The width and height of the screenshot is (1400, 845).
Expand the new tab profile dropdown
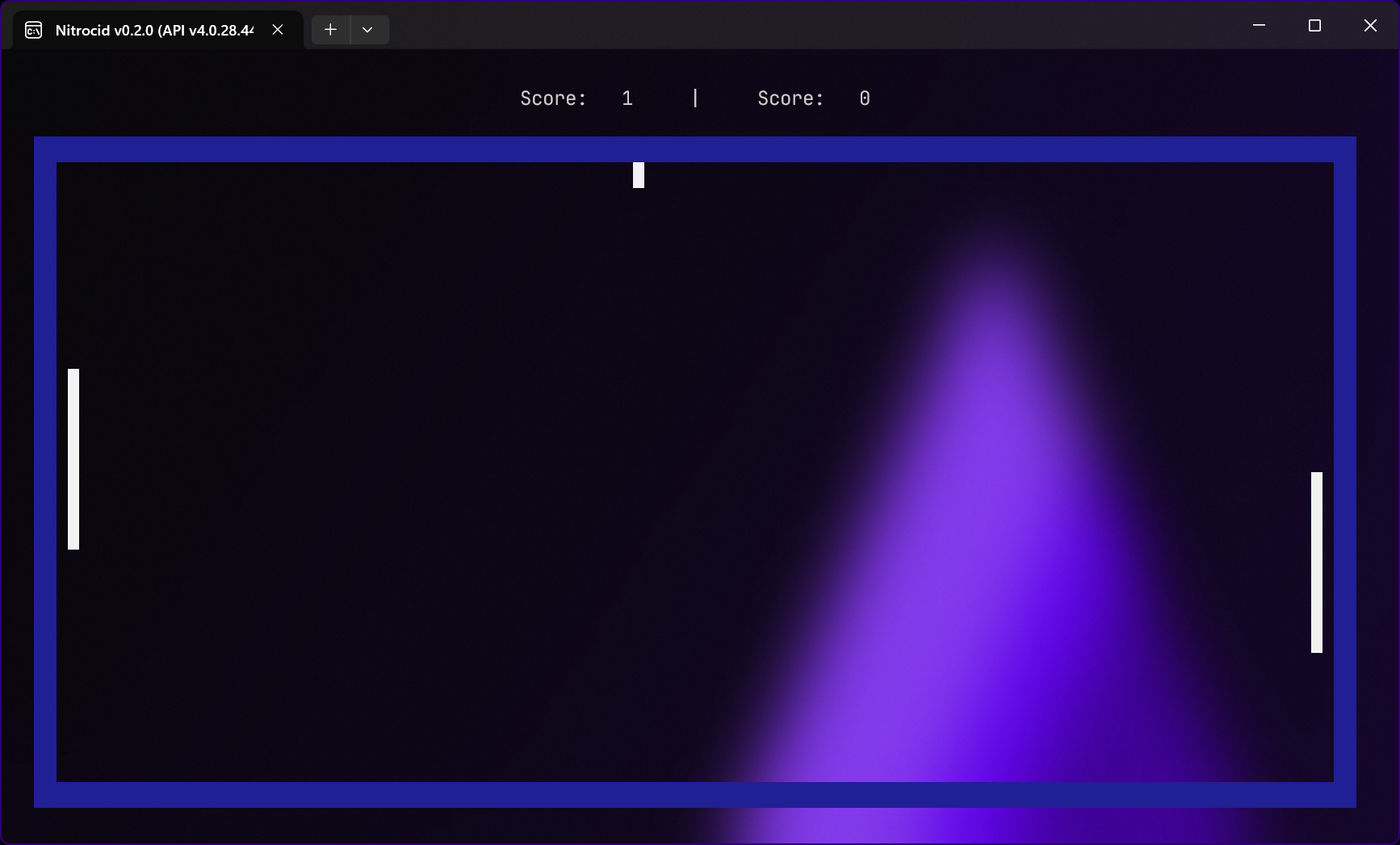(367, 30)
